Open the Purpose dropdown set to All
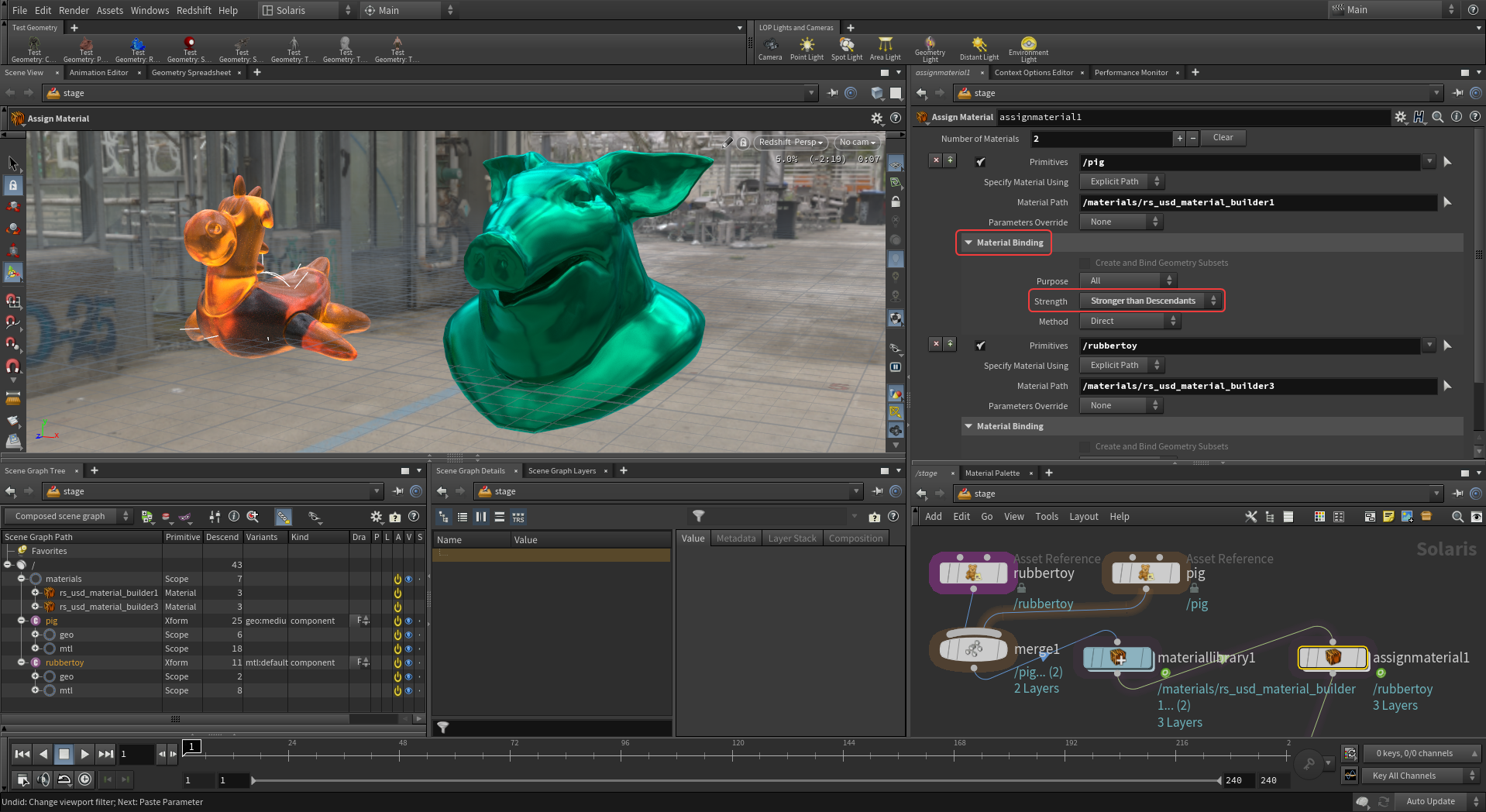 click(x=1128, y=280)
